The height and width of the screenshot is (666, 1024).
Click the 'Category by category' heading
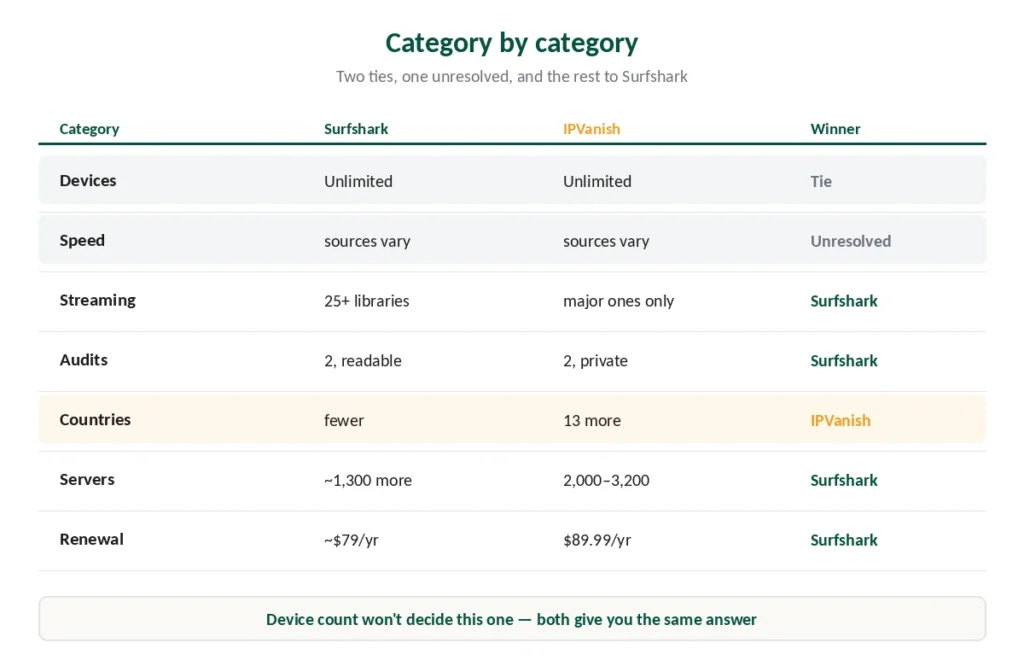pos(511,43)
